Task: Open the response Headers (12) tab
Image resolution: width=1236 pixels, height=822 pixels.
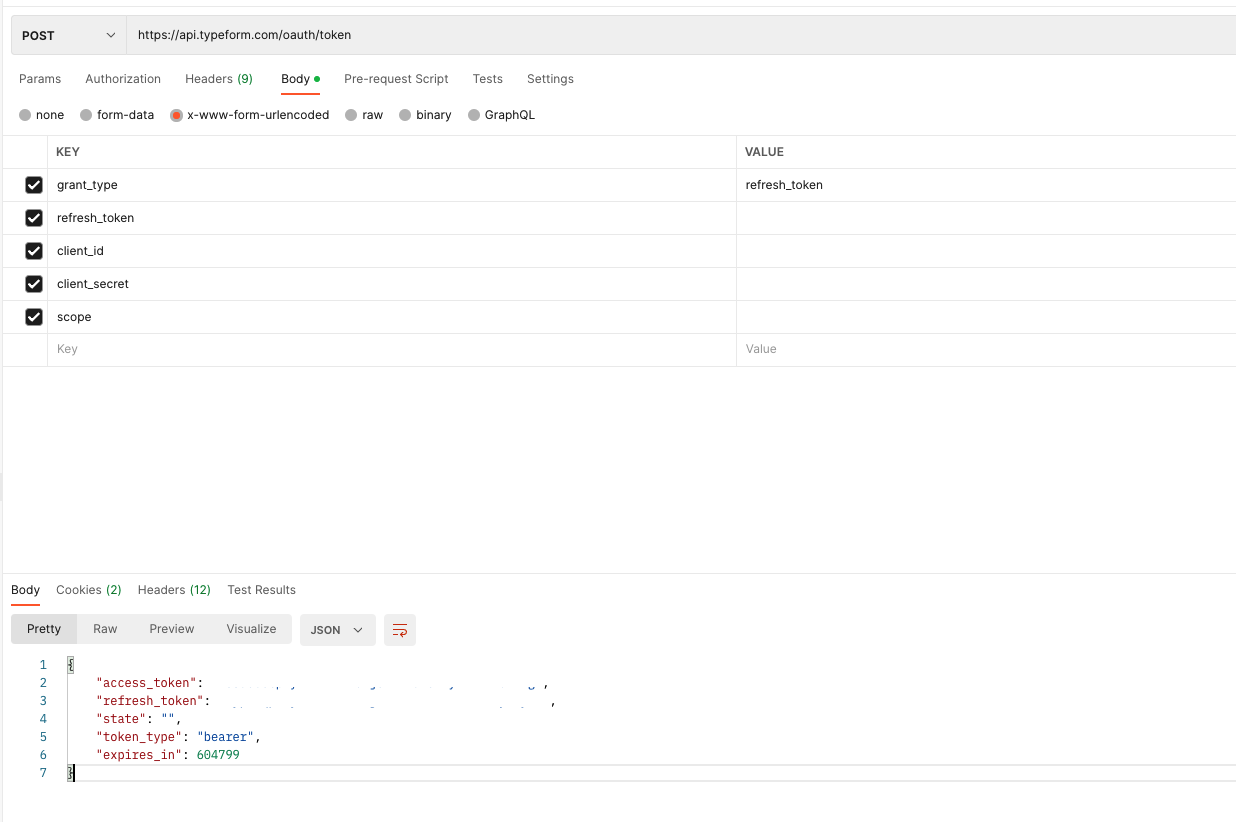Action: (174, 590)
